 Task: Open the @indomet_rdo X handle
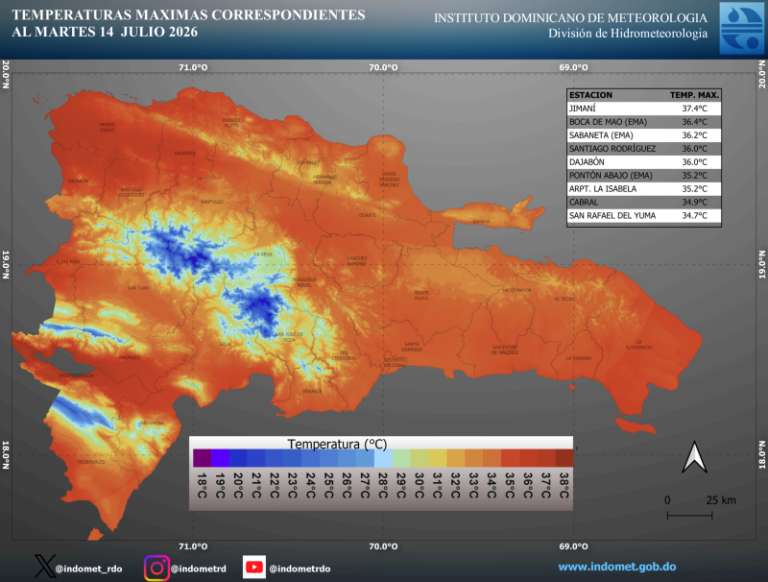pyautogui.click(x=89, y=569)
